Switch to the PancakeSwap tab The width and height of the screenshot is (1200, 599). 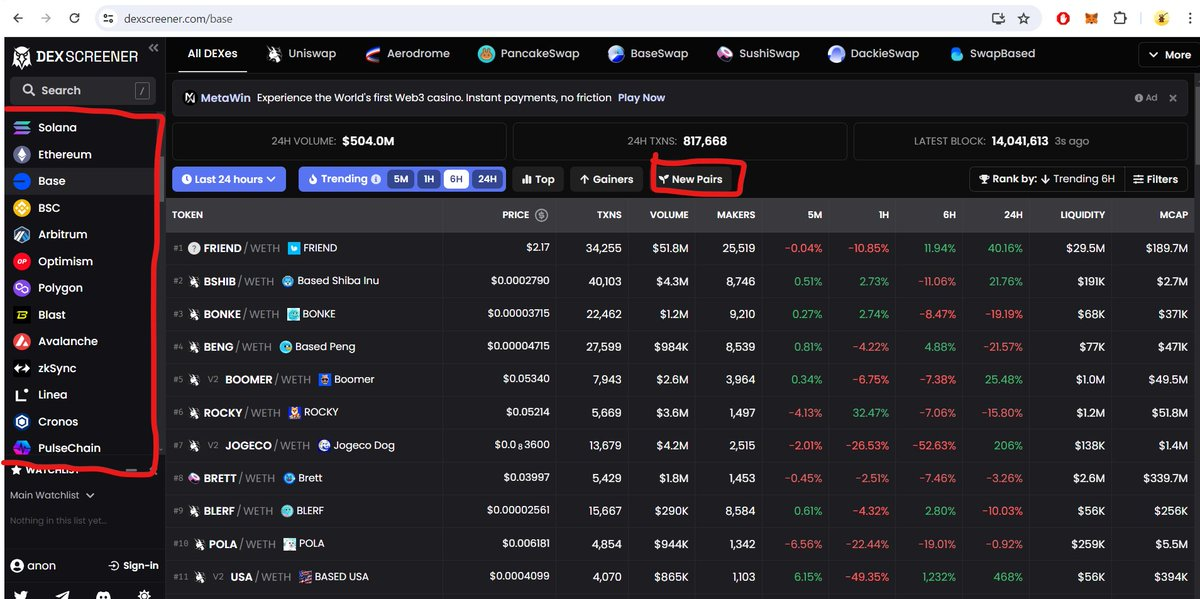(x=528, y=54)
